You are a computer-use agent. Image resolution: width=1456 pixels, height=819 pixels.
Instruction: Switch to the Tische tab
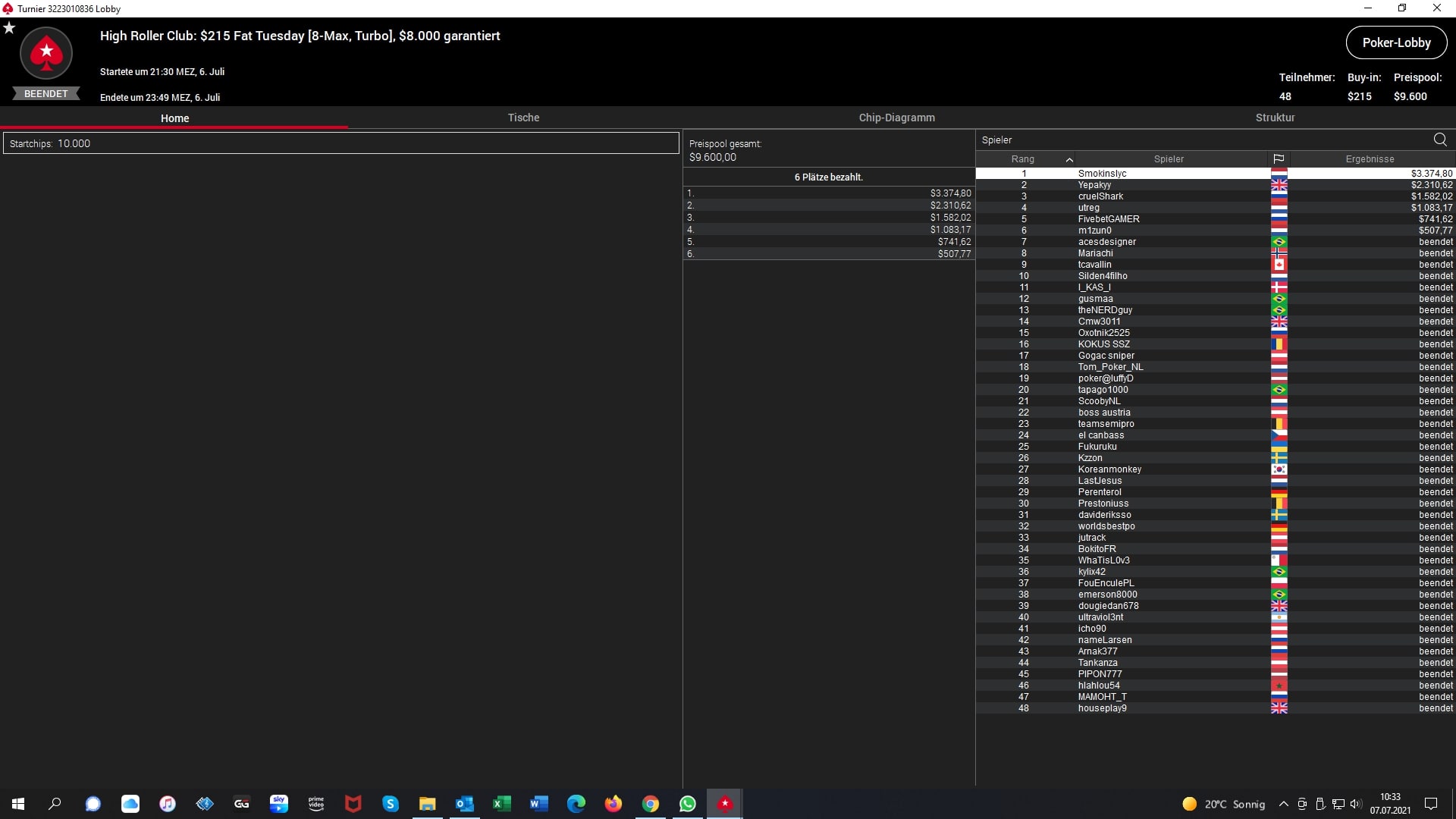pyautogui.click(x=523, y=118)
